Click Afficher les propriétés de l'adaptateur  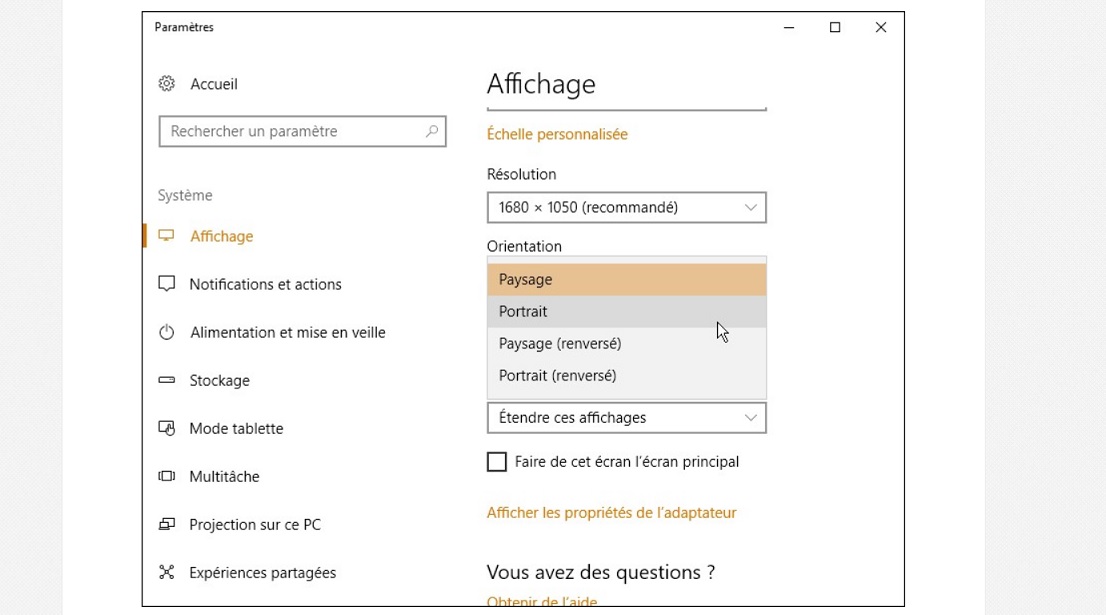(611, 512)
